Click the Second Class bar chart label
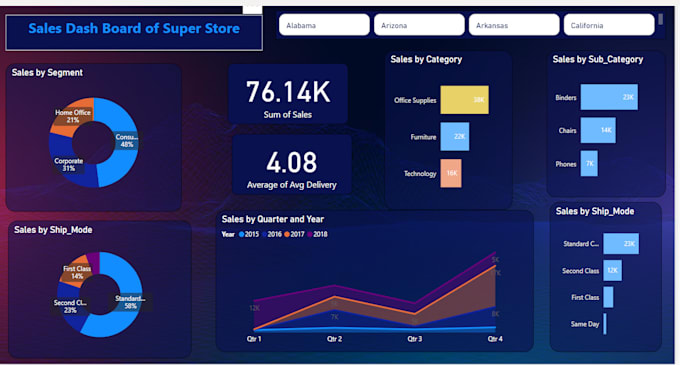Screen dimensions: 680x365 (580, 271)
